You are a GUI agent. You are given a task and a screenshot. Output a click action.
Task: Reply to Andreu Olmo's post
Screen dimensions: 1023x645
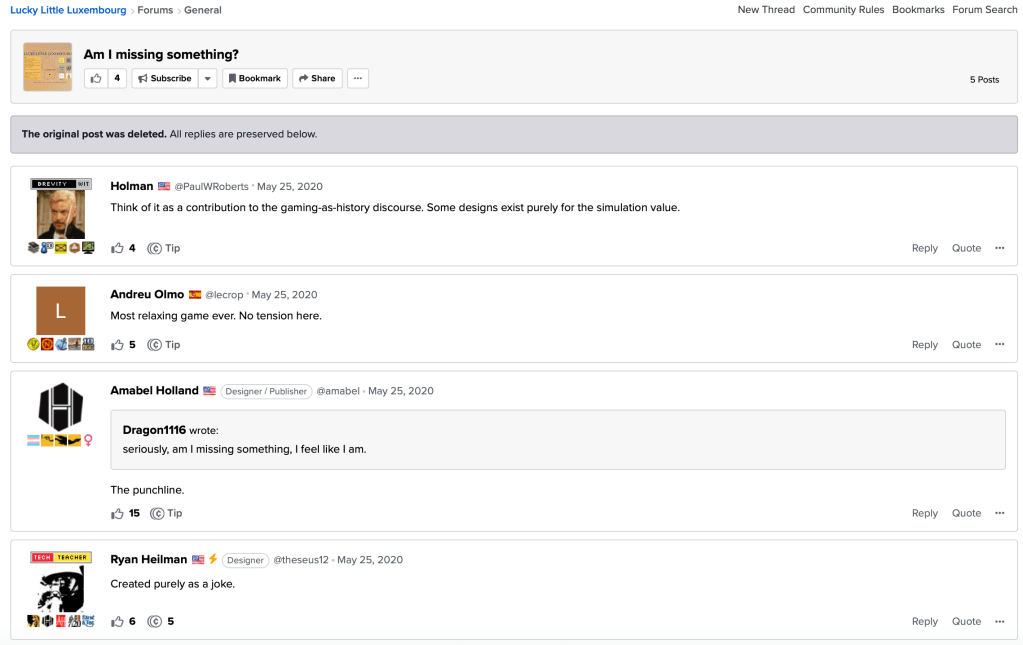924,345
